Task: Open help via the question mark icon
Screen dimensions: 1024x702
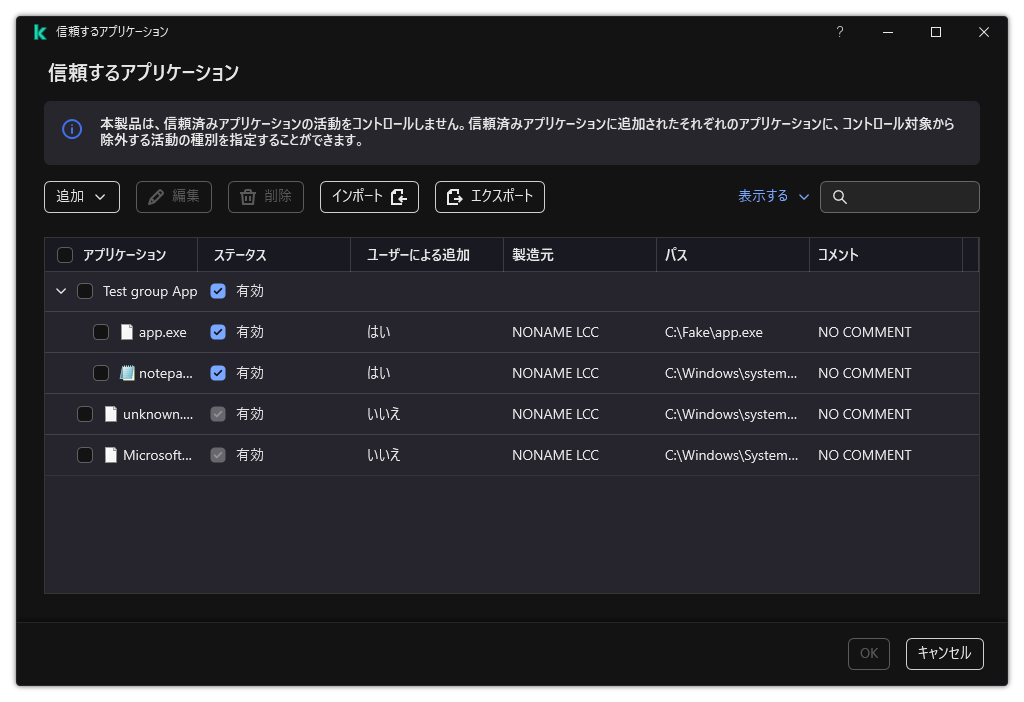Action: coord(839,31)
